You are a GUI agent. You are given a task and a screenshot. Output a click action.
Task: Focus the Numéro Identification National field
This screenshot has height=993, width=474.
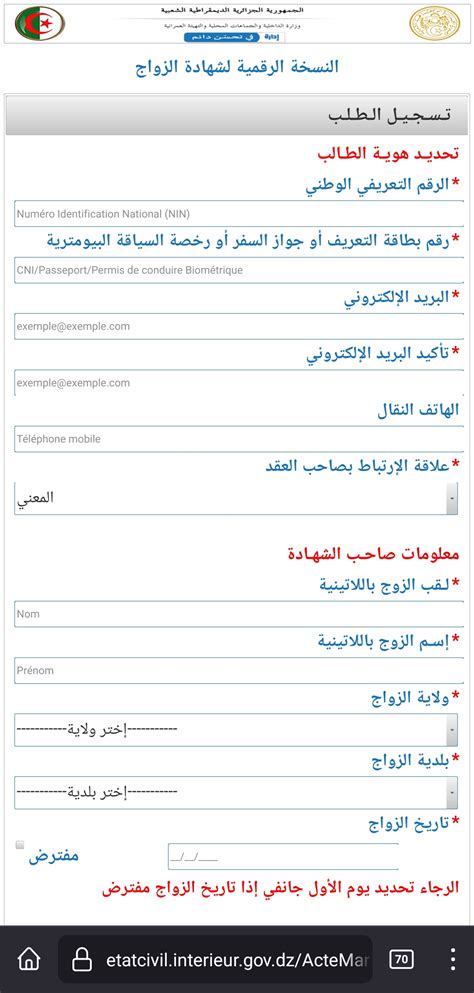pos(238,213)
